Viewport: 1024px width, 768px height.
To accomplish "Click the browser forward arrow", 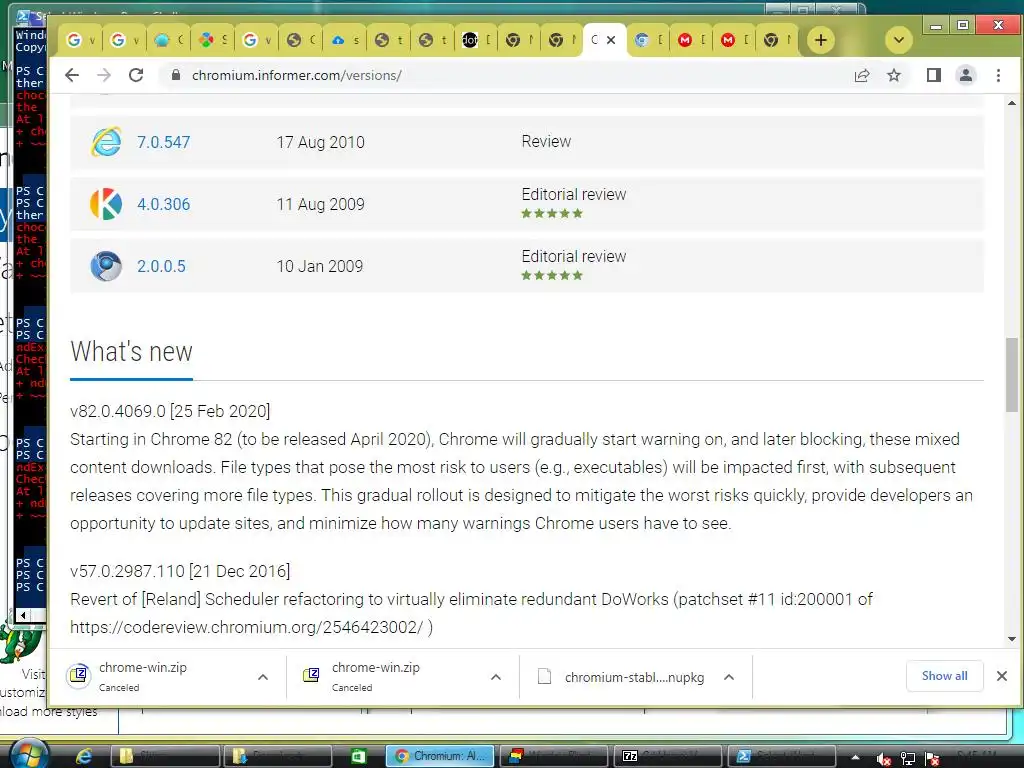I will pyautogui.click(x=104, y=75).
